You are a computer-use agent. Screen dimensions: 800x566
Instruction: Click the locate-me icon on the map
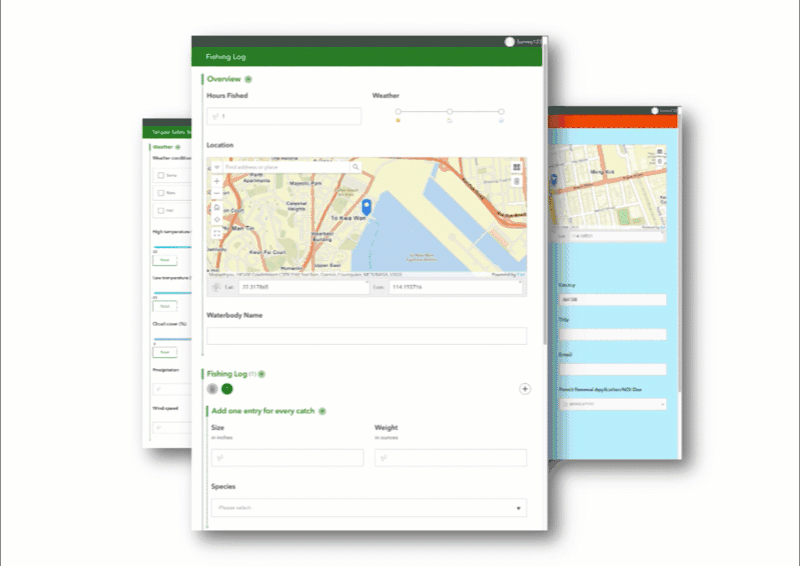(217, 220)
